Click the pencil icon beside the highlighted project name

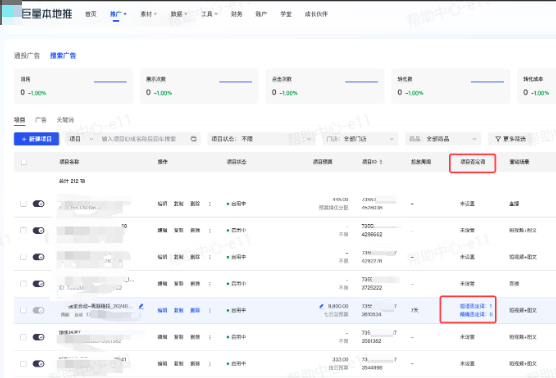click(x=141, y=306)
